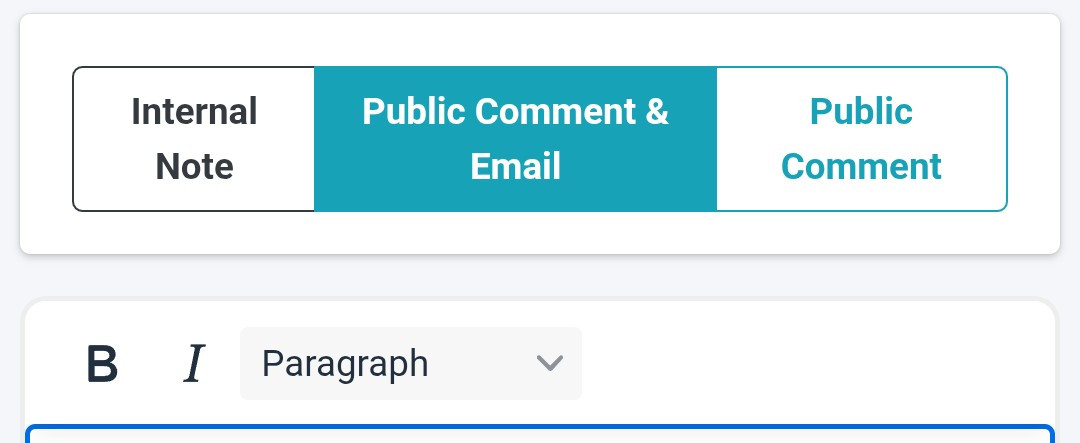This screenshot has height=443, width=1080.
Task: Click the Paragraph dropdown chevron arrow
Action: (549, 363)
